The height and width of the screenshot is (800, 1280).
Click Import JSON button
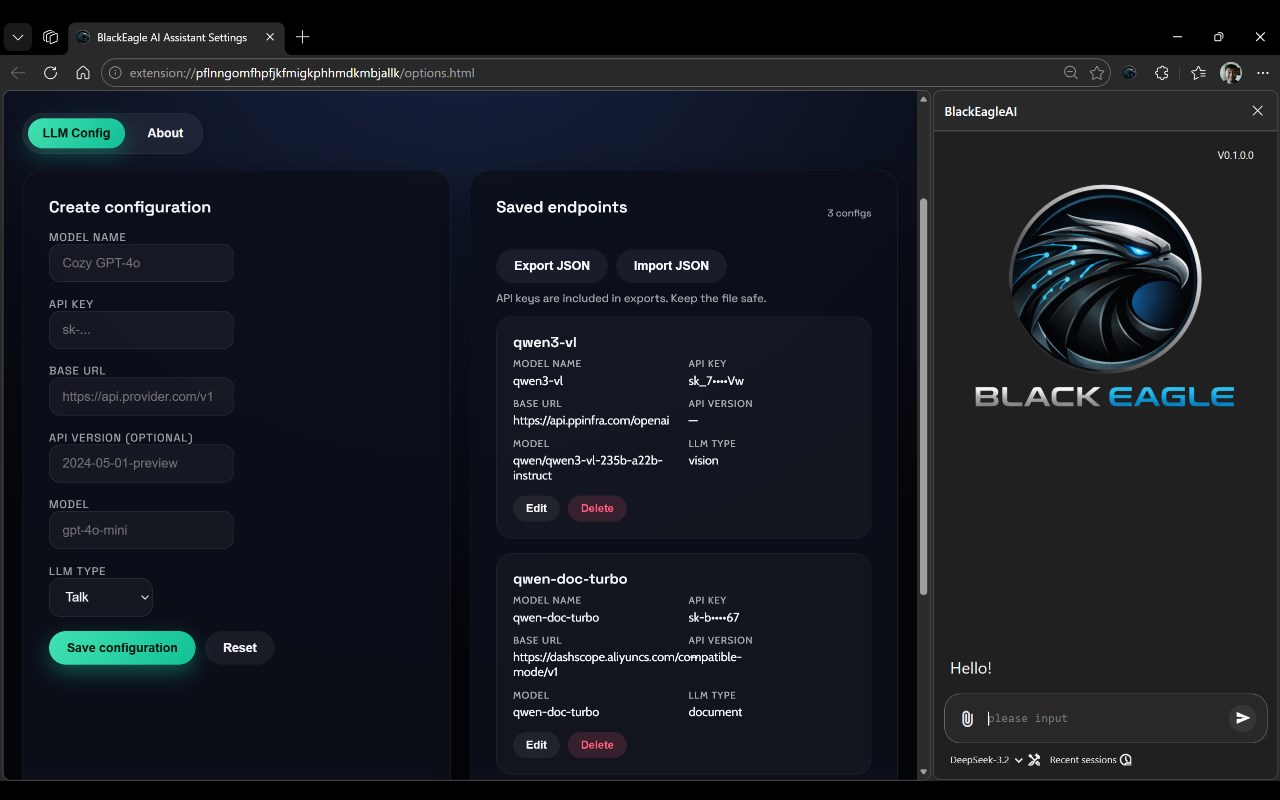click(x=671, y=266)
